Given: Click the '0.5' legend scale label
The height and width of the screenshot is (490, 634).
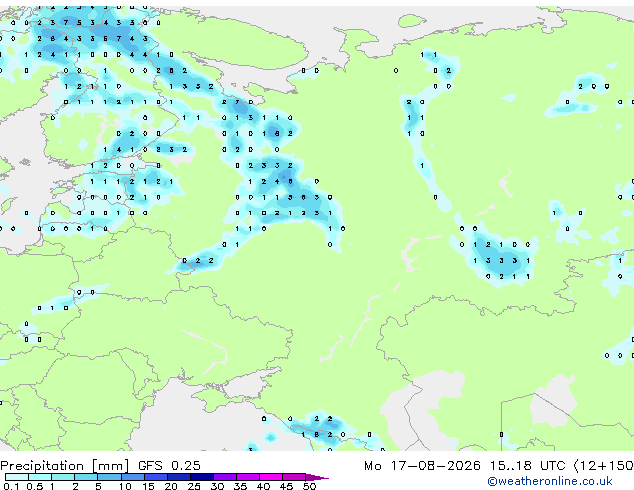Looking at the screenshot, I should point(35,486).
